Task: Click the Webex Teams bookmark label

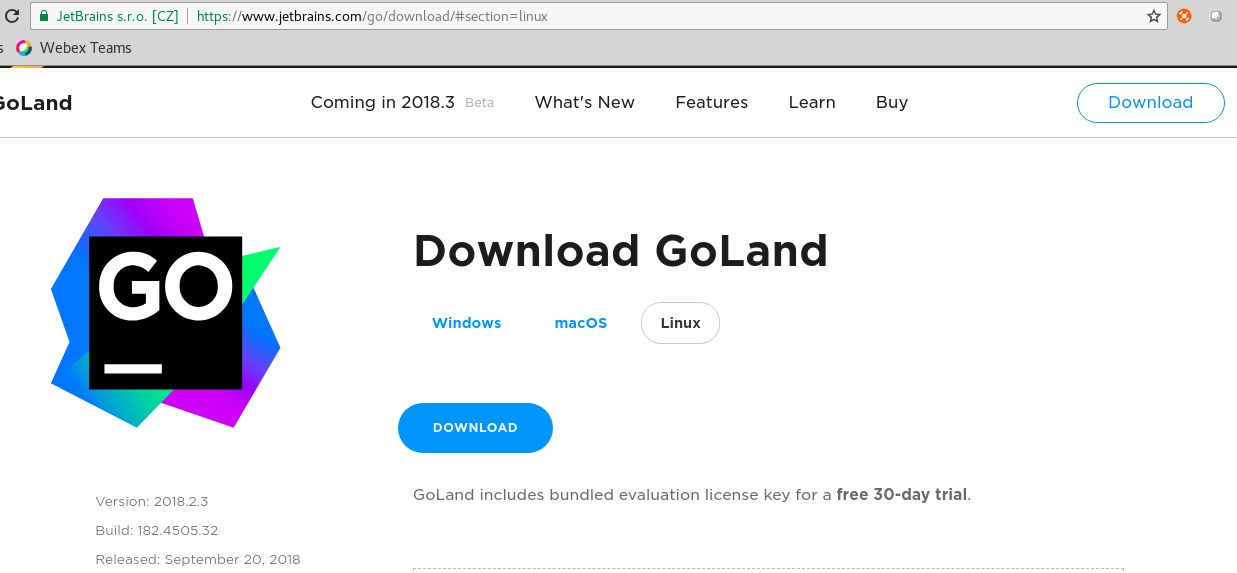Action: pos(86,47)
